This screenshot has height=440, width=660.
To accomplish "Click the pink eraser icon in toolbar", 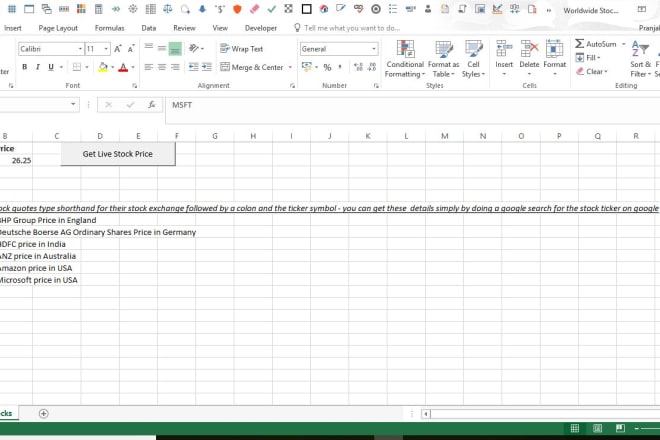I will coord(254,9).
